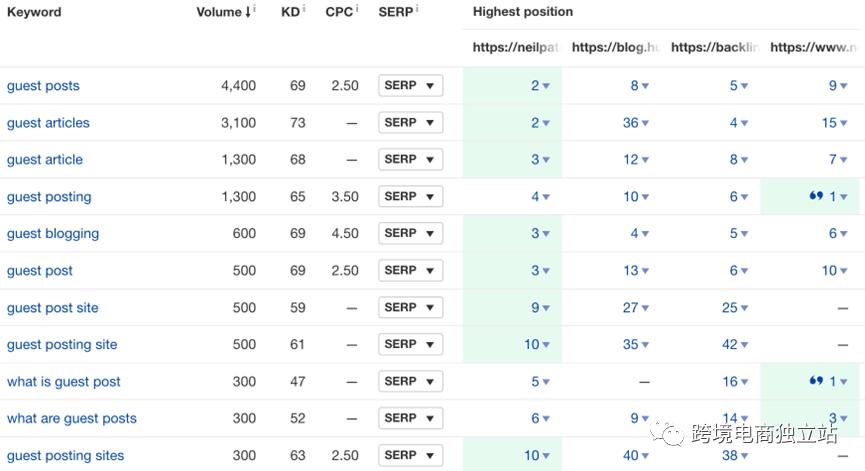Image resolution: width=865 pixels, height=471 pixels.
Task: Select the backlinko column header
Action: pyautogui.click(x=714, y=47)
